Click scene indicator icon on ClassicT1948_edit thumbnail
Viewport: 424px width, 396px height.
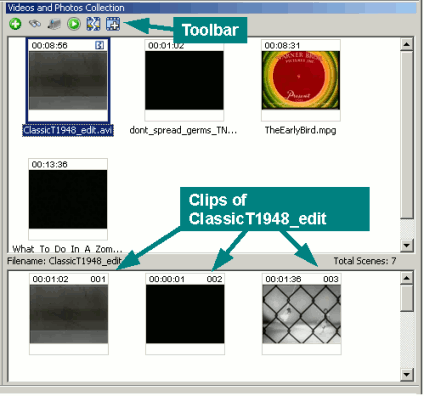(99, 45)
